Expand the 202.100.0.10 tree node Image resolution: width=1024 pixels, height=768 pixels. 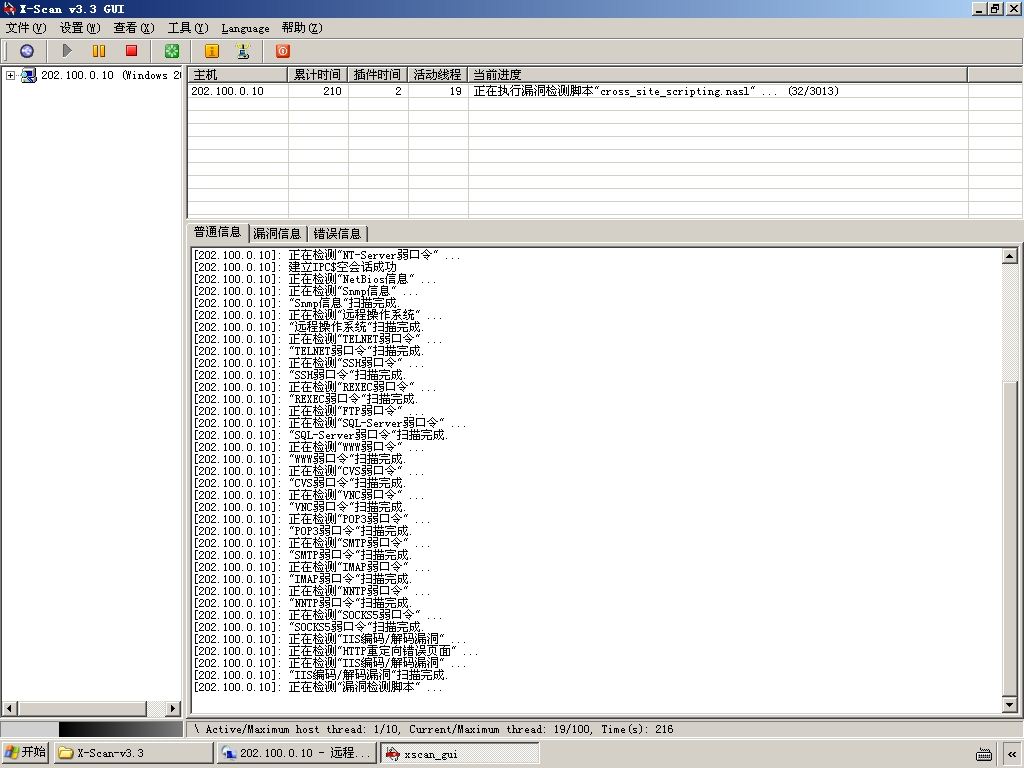(10, 76)
